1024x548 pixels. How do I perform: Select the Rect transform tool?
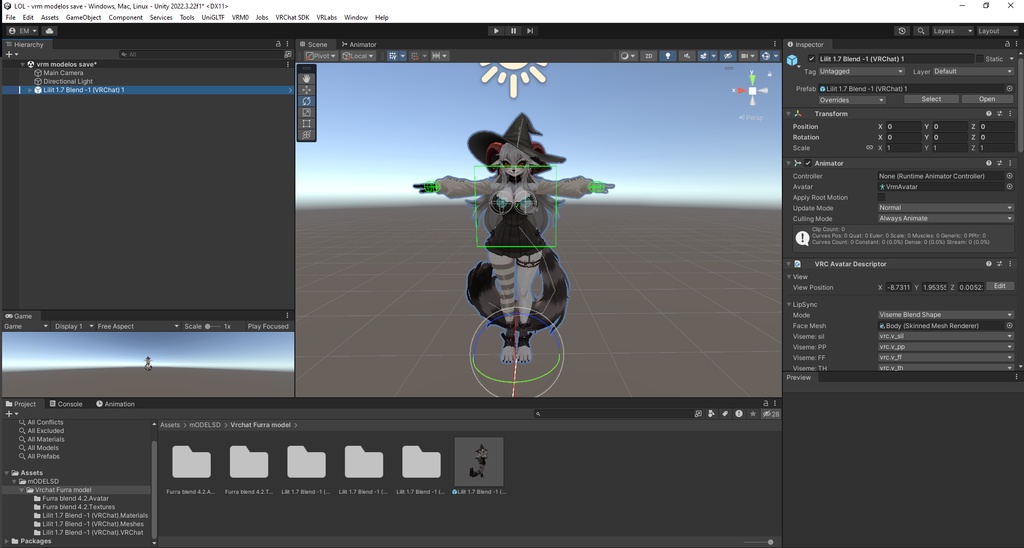(x=306, y=123)
